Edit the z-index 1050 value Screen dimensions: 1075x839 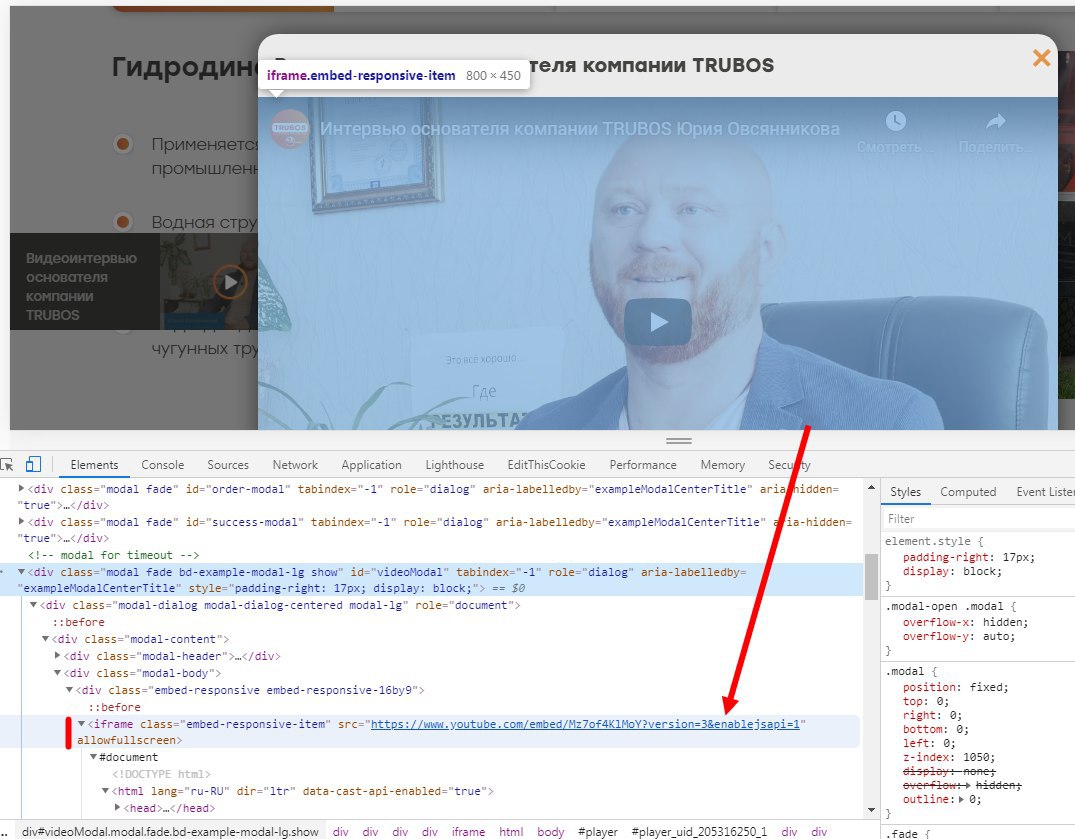coord(977,757)
